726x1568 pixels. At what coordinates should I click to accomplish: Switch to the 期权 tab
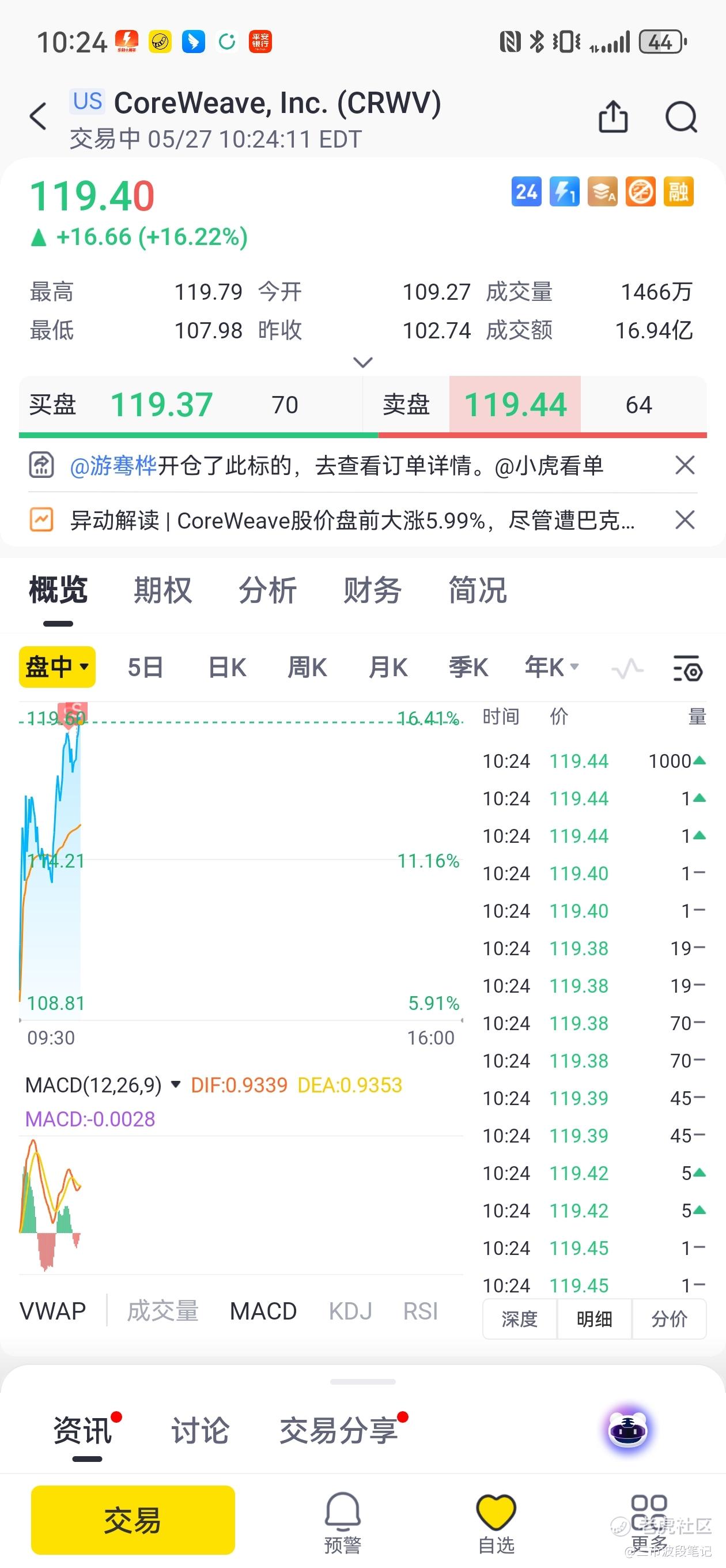[163, 590]
